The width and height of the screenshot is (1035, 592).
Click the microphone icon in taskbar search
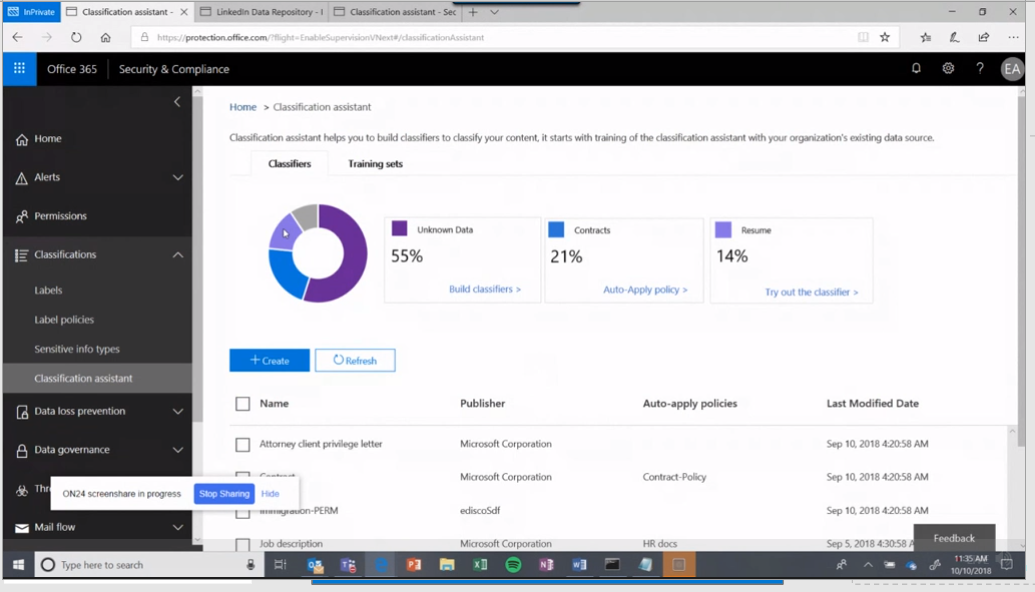tap(251, 565)
